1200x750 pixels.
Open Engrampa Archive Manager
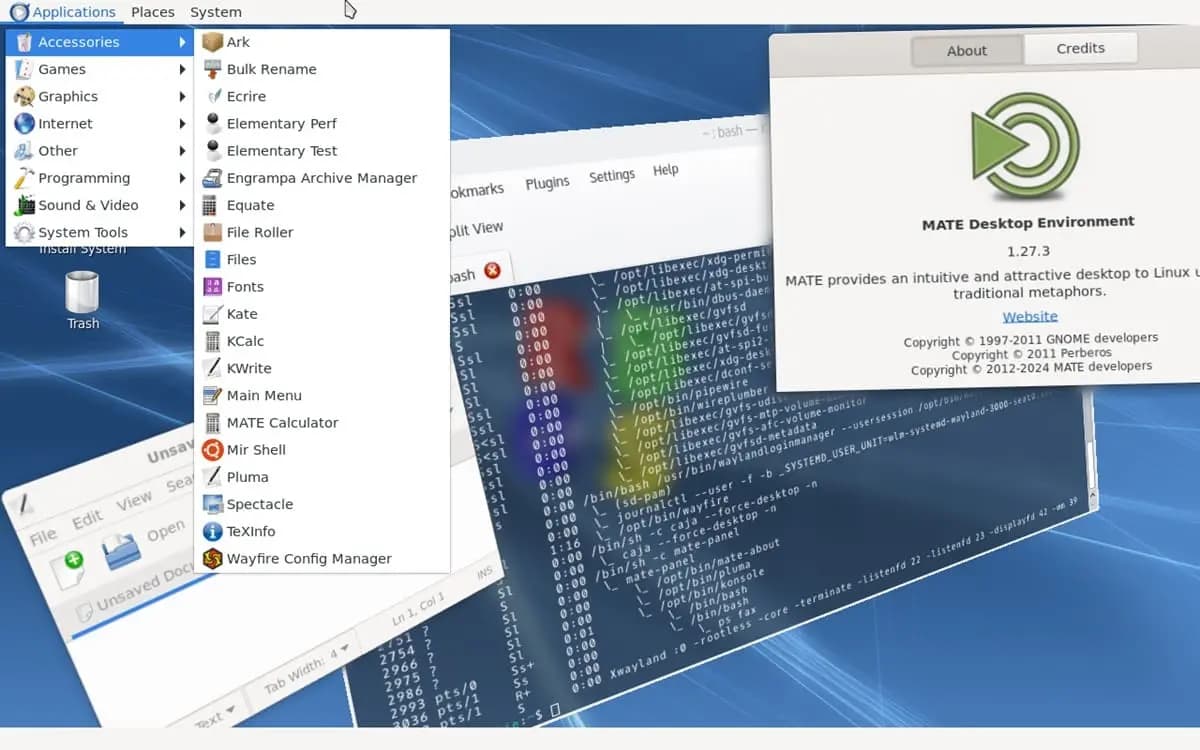(321, 178)
